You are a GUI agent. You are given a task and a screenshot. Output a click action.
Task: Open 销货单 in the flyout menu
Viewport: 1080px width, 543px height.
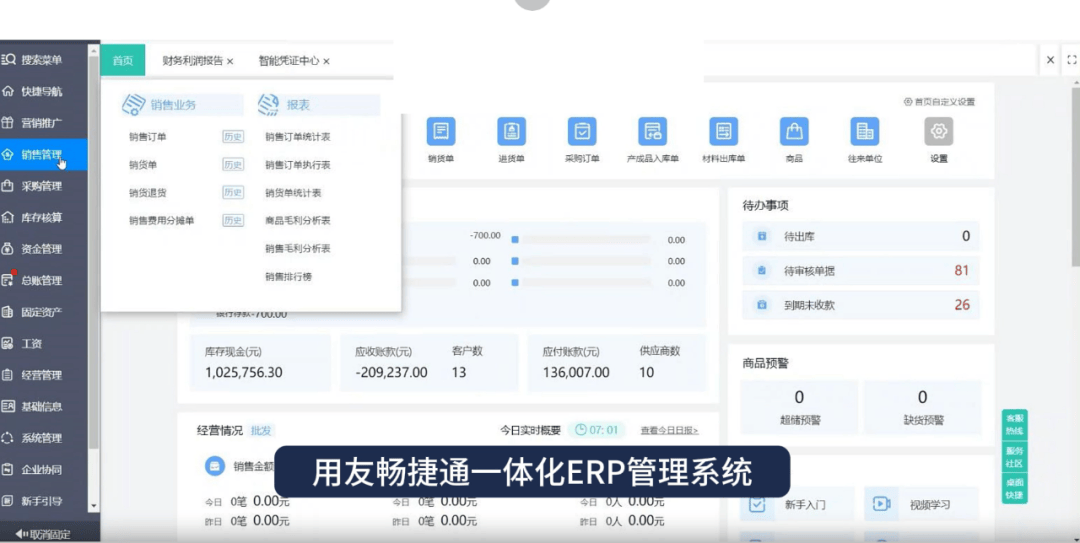[x=143, y=165]
